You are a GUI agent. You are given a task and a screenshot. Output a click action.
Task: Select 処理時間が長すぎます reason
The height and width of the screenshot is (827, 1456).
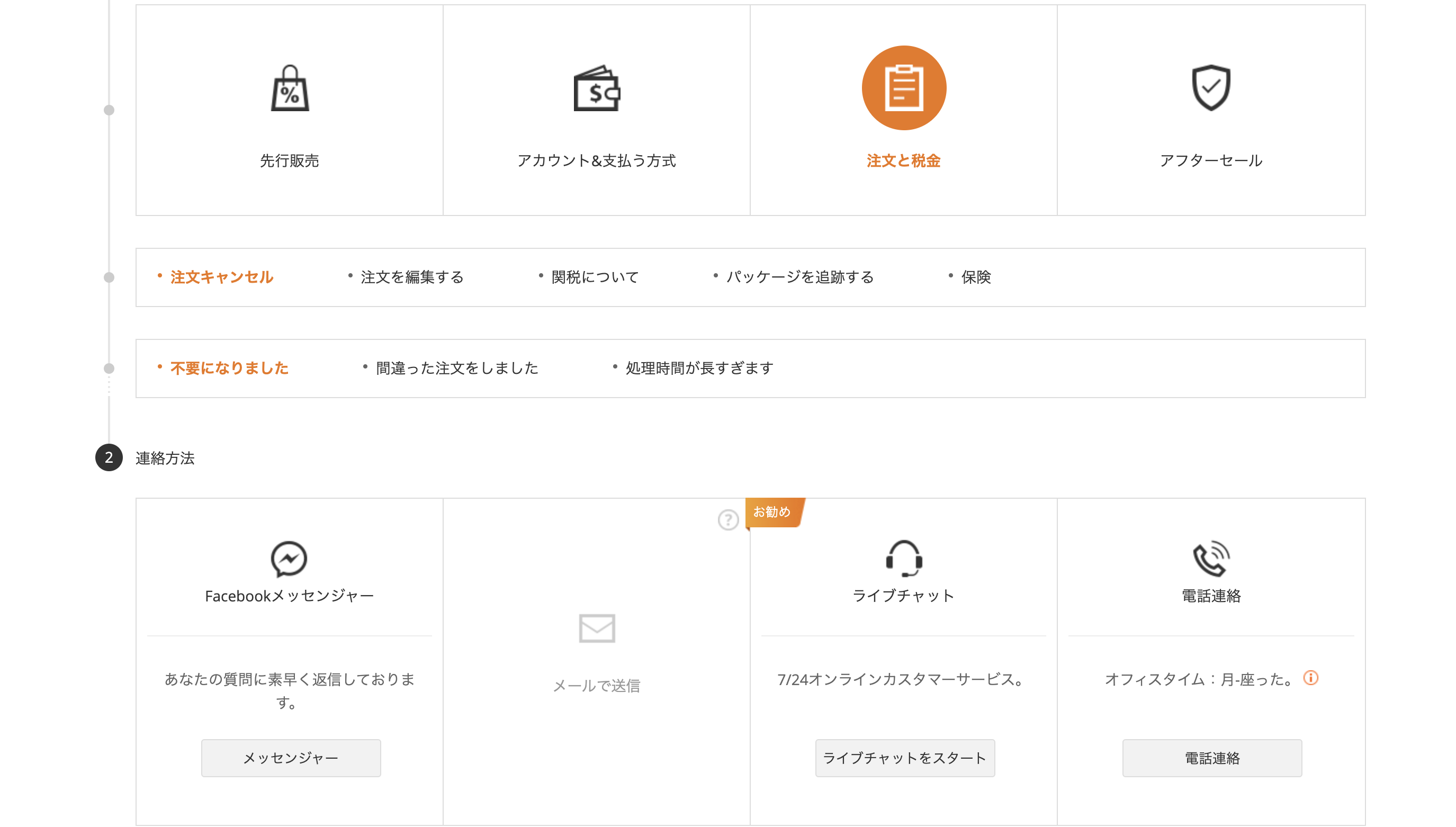click(x=699, y=368)
